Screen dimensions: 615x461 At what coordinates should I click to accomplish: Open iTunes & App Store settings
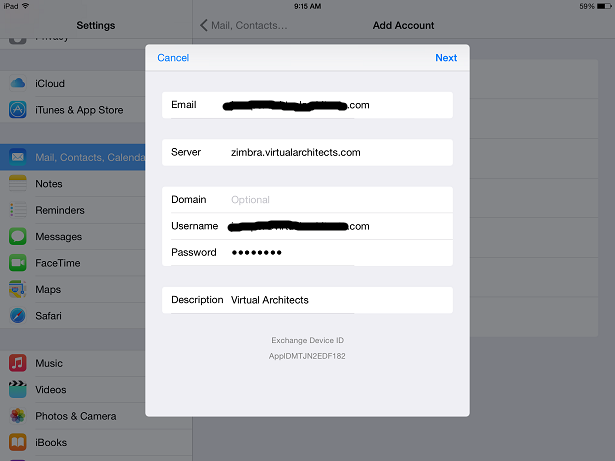[x=73, y=110]
